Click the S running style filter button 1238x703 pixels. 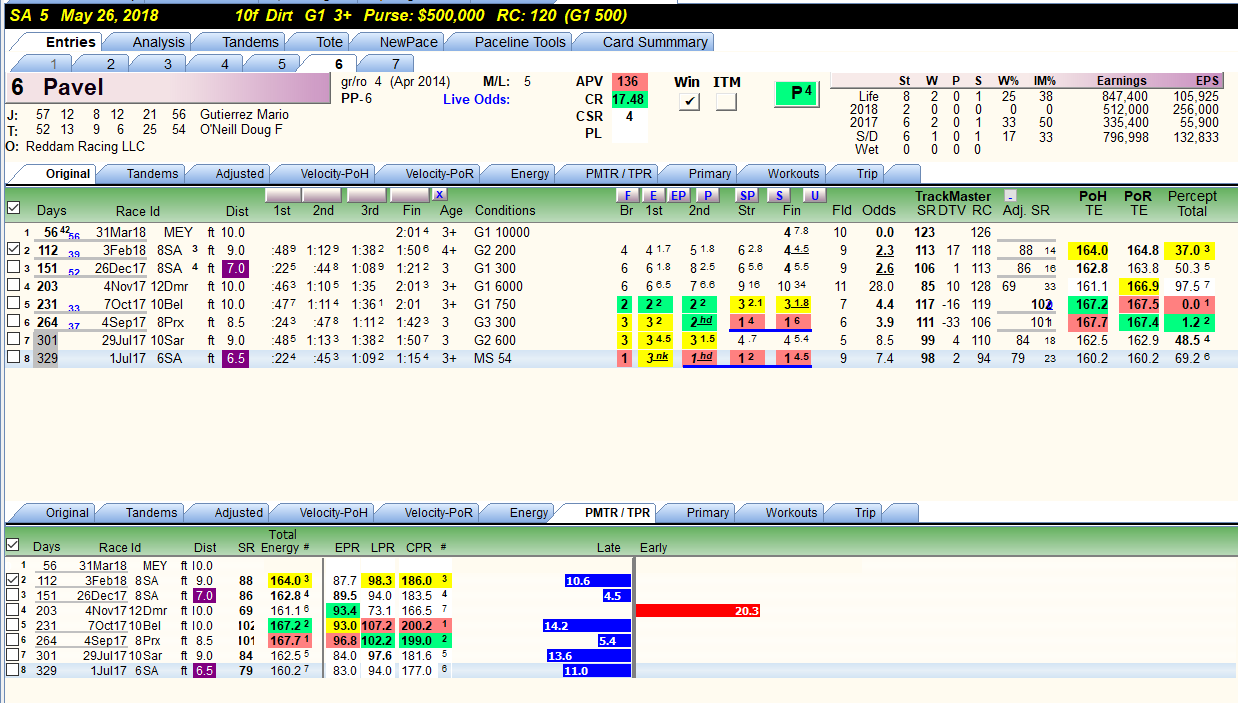779,195
